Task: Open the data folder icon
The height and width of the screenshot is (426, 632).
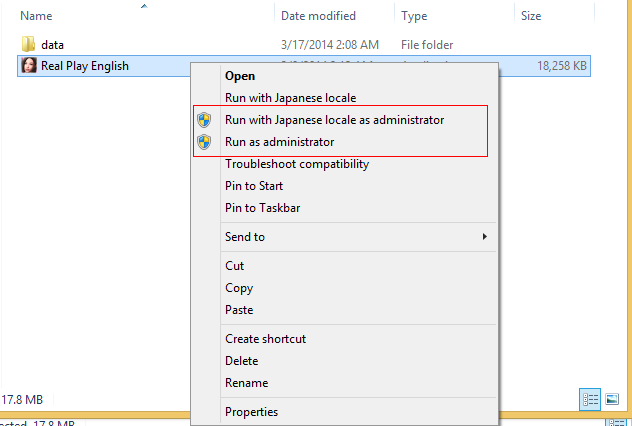Action: (28, 44)
